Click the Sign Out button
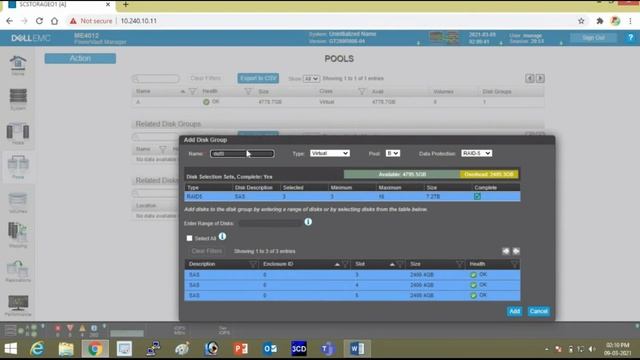 point(593,38)
